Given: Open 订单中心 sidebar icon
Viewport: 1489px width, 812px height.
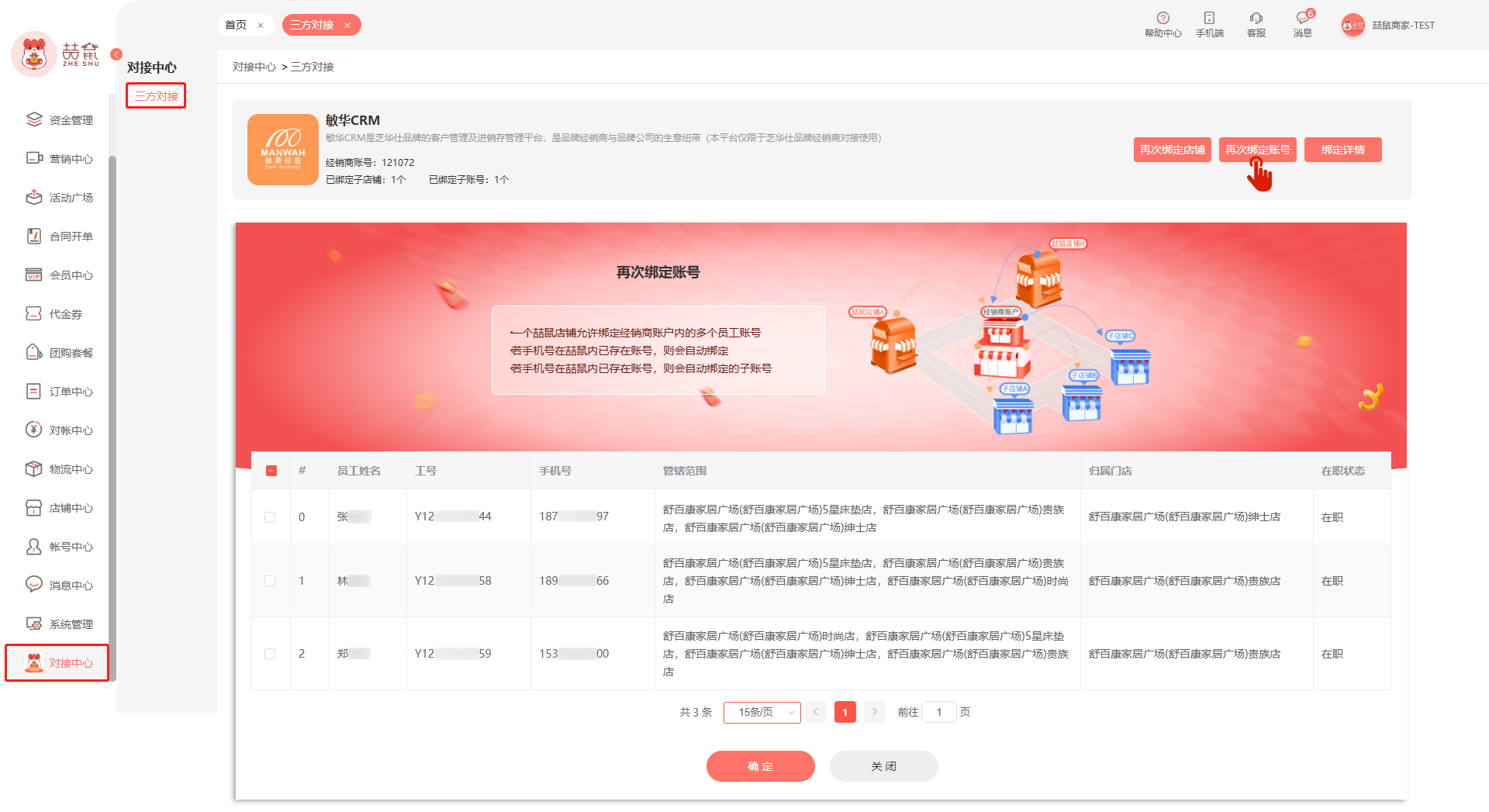Looking at the screenshot, I should [34, 391].
